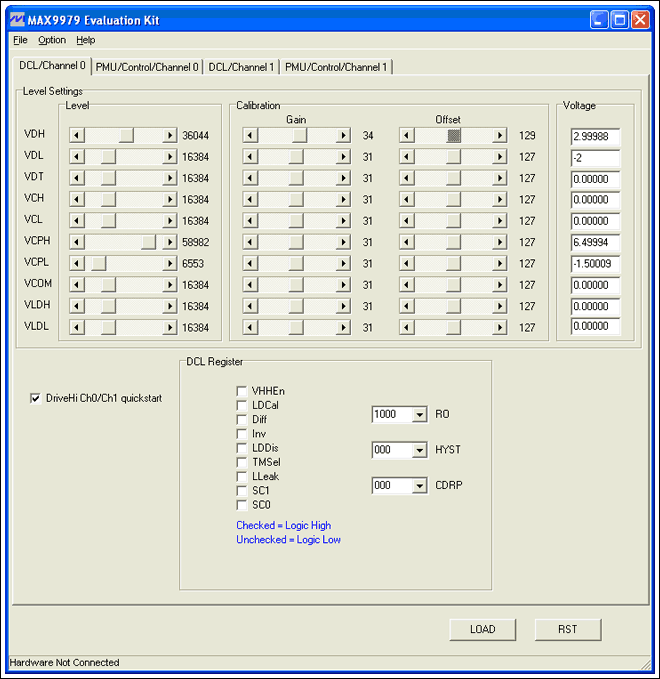Uncheck DriveHi Ch0/Ch1 quickstart checkbox
The image size is (660, 679).
coord(37,398)
